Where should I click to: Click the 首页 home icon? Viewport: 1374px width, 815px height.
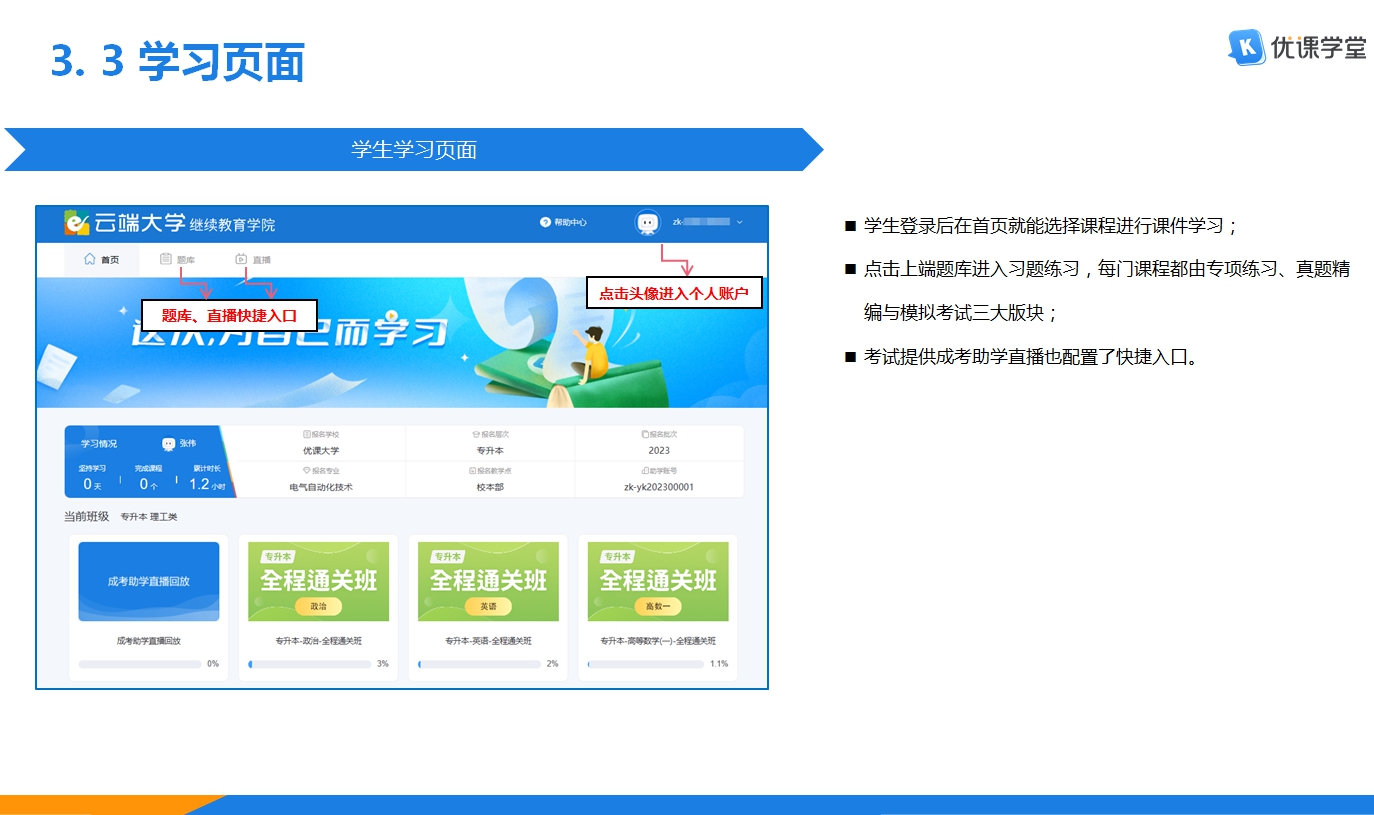pyautogui.click(x=90, y=260)
